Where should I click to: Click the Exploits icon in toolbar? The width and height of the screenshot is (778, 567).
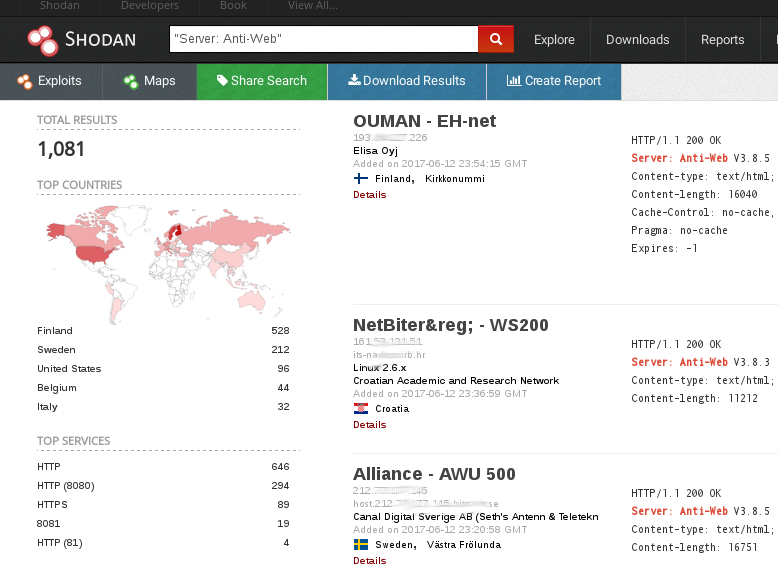25,81
